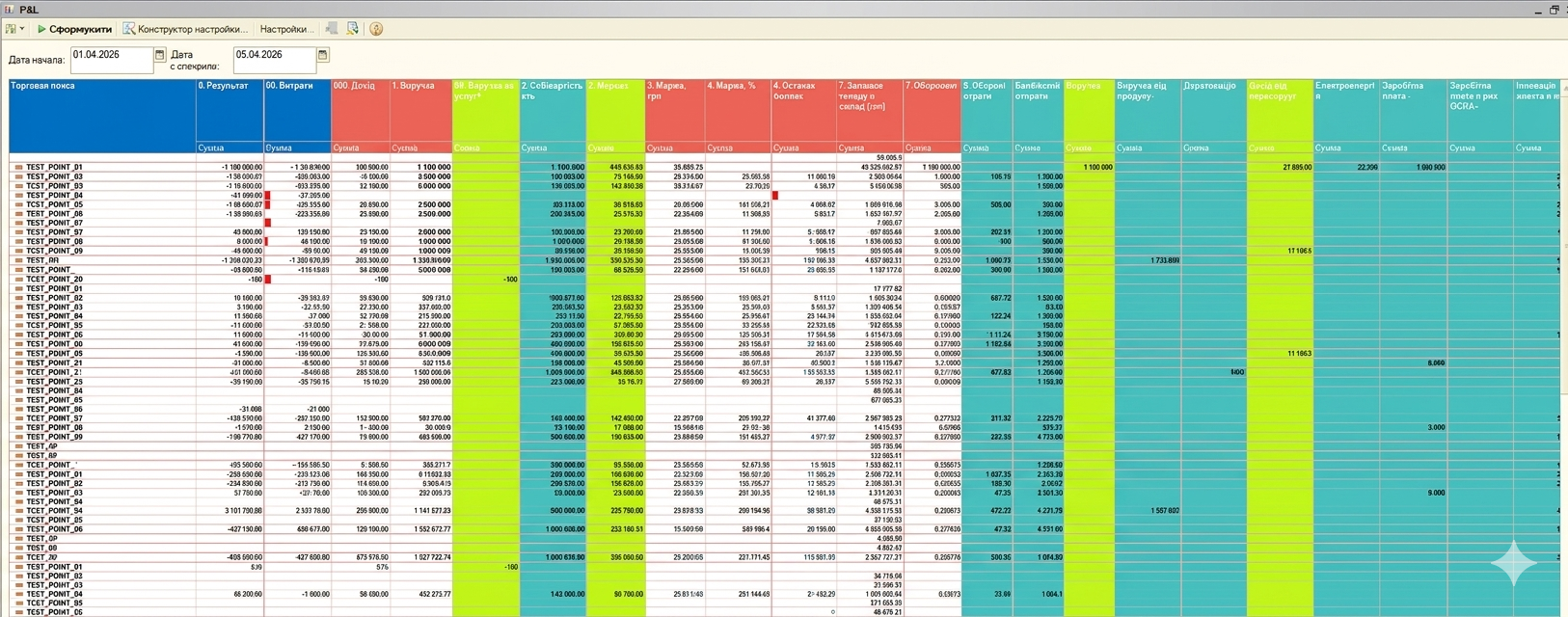
Task: Click the greyed-out toolbar icon after Настройки
Action: click(332, 29)
